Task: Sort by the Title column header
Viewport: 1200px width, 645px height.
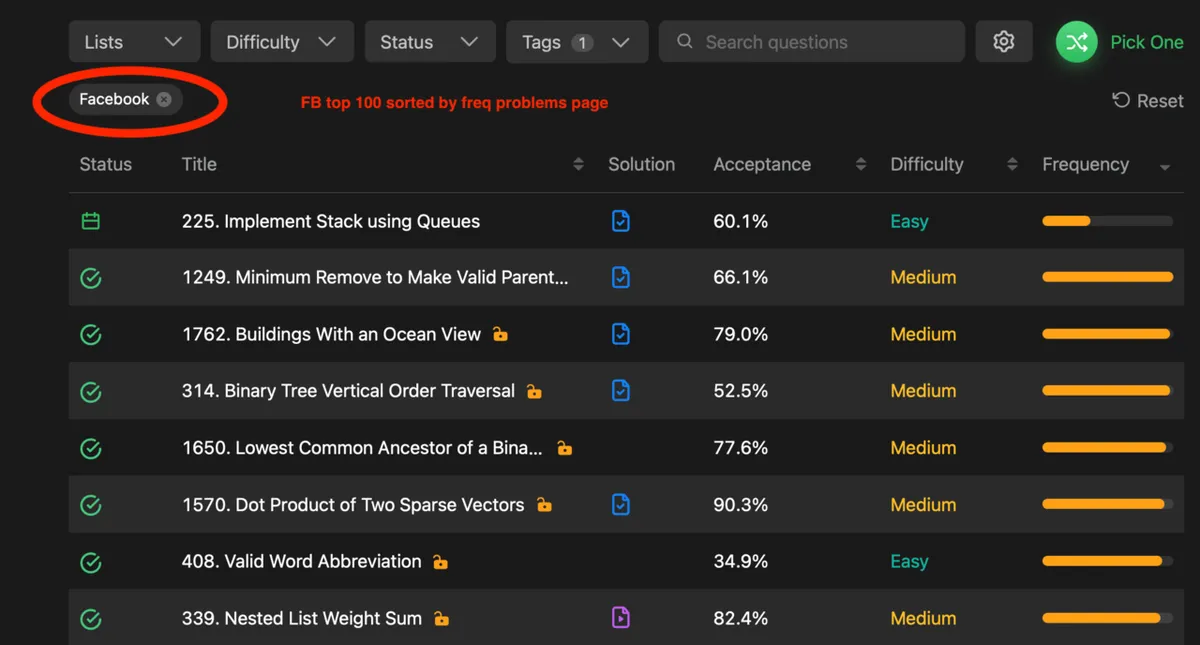Action: tap(199, 164)
